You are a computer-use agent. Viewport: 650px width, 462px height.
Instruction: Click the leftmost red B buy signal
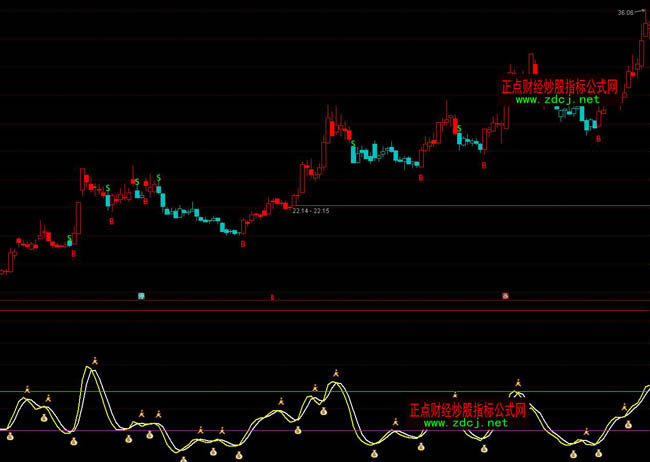pos(73,254)
